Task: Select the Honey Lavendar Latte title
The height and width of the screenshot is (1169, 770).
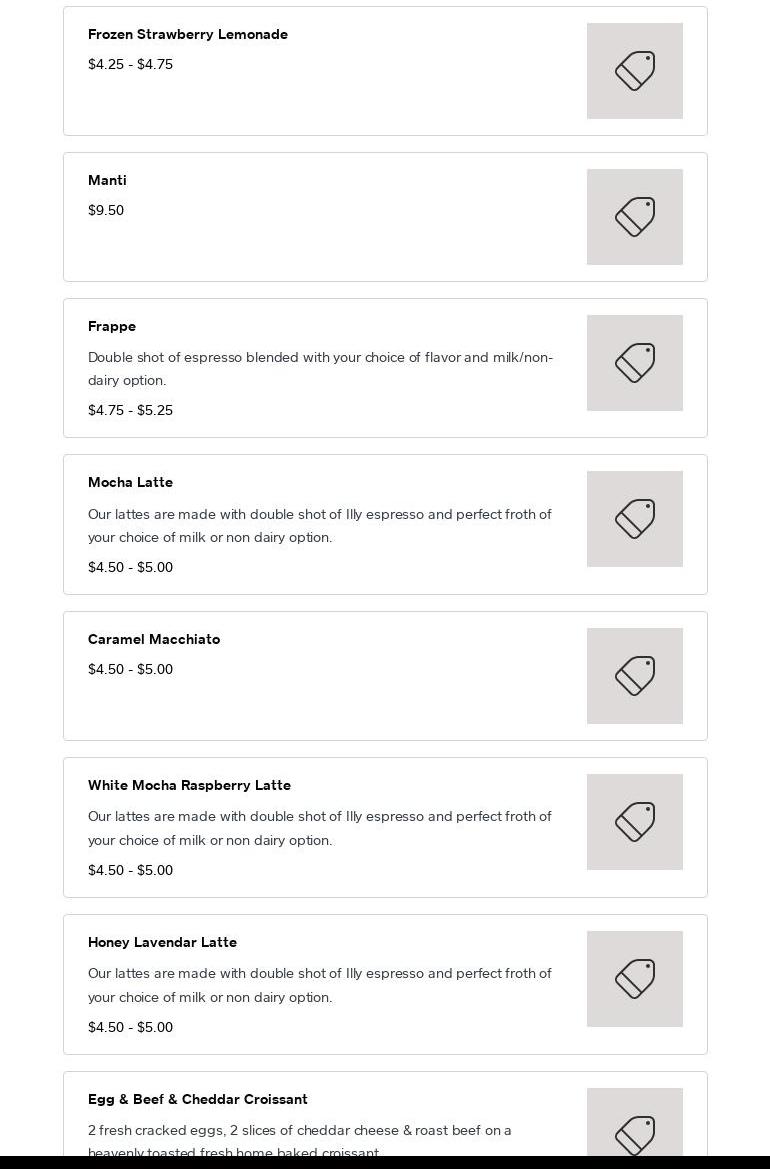Action: (162, 942)
